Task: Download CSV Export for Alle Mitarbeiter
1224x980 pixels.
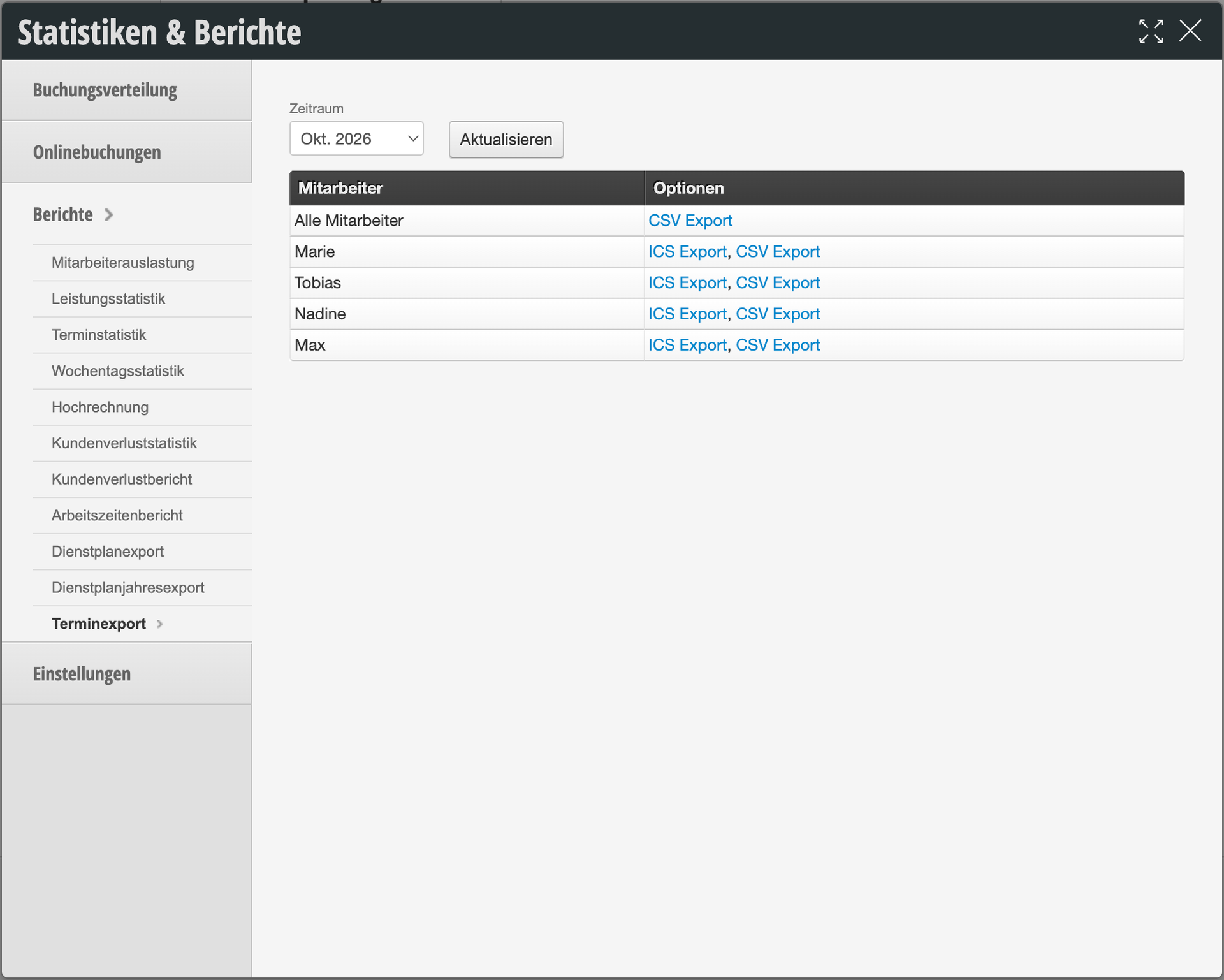Action: point(690,221)
